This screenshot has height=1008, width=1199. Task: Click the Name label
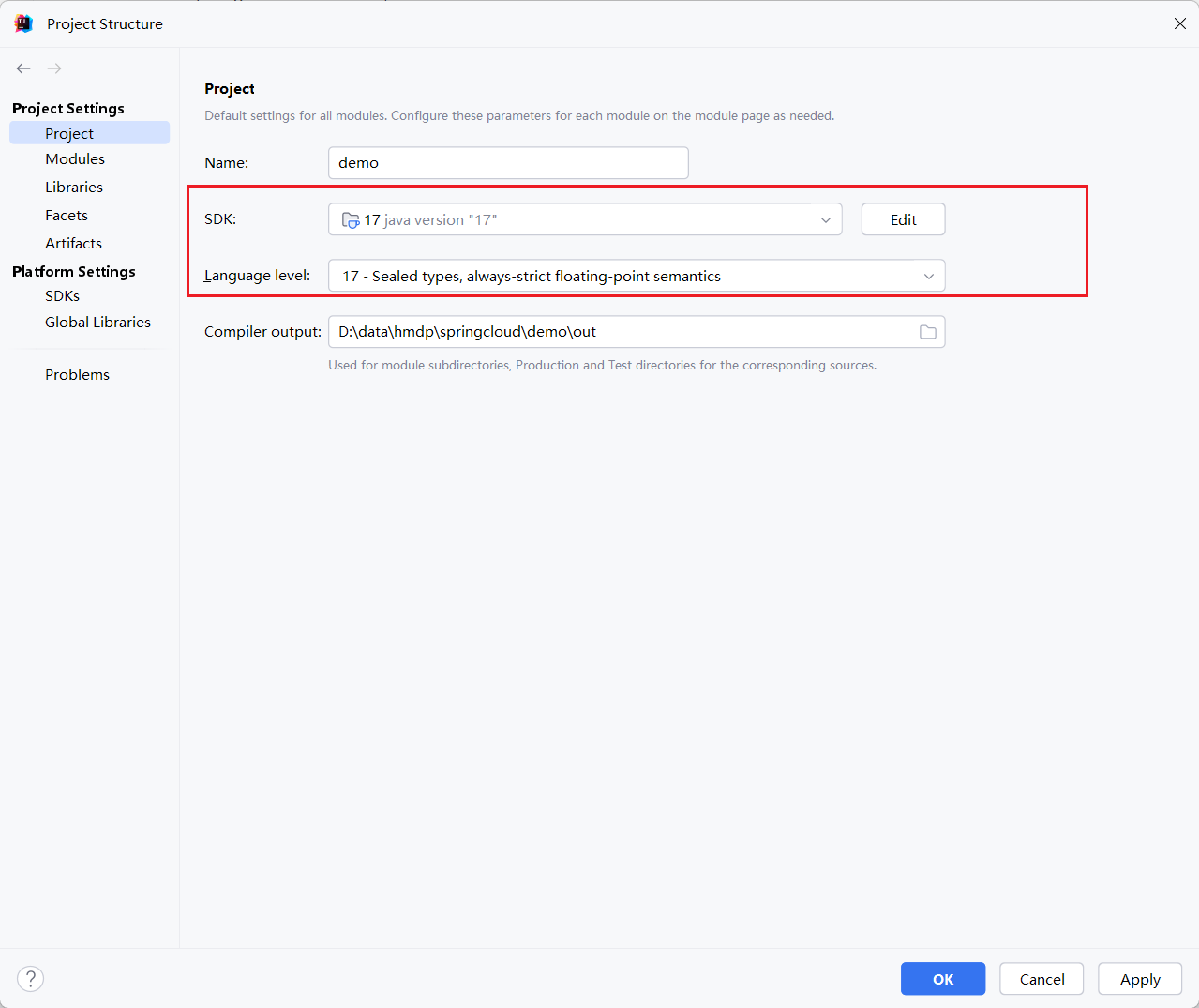(226, 163)
